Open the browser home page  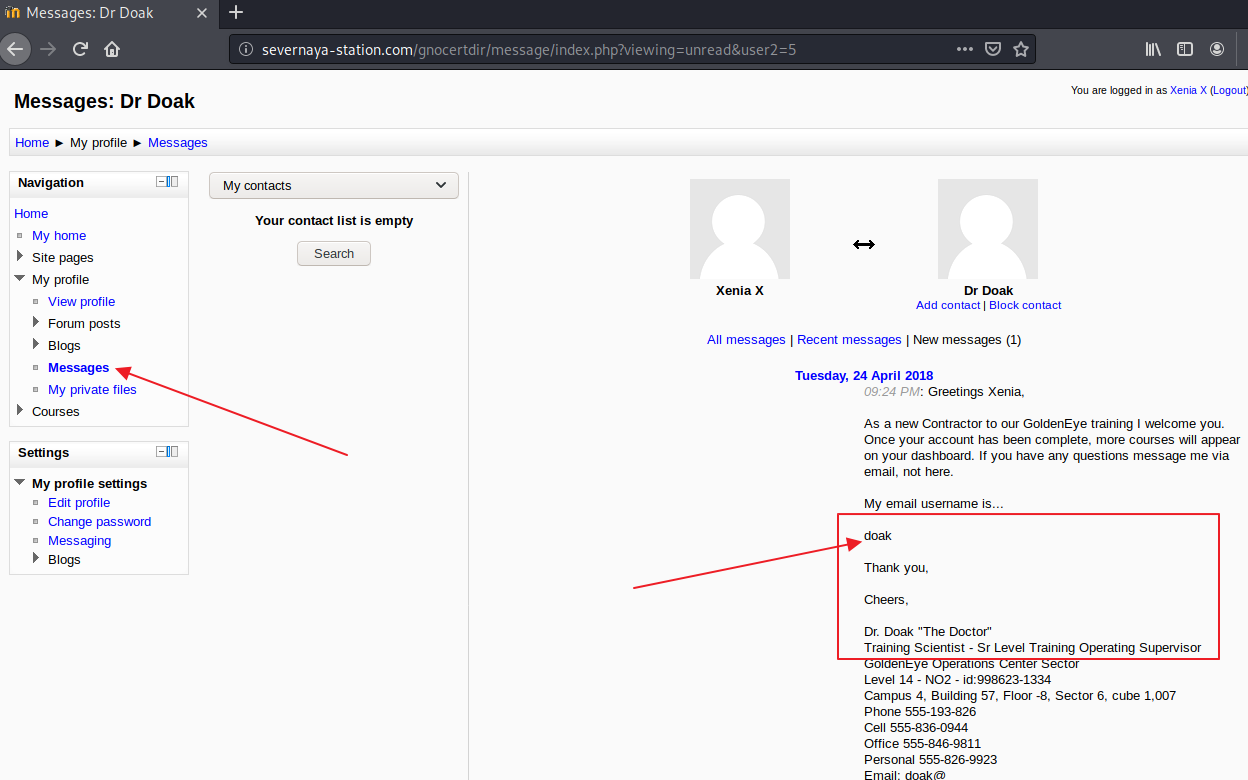[x=112, y=48]
